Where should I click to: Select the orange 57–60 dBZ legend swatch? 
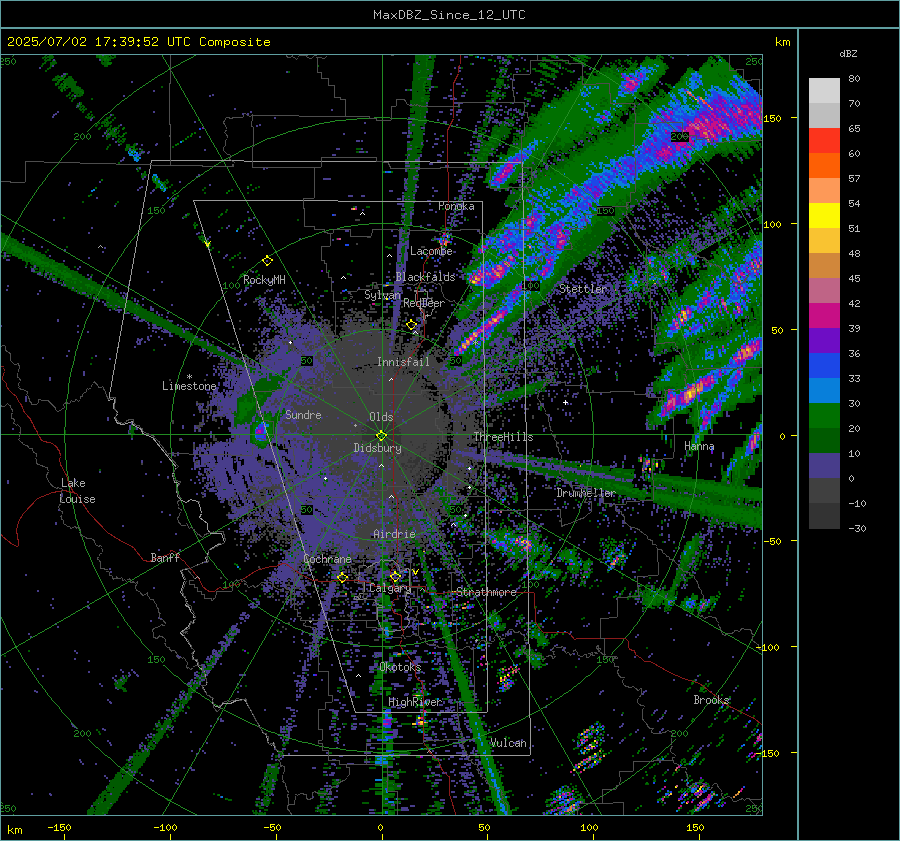click(x=824, y=166)
